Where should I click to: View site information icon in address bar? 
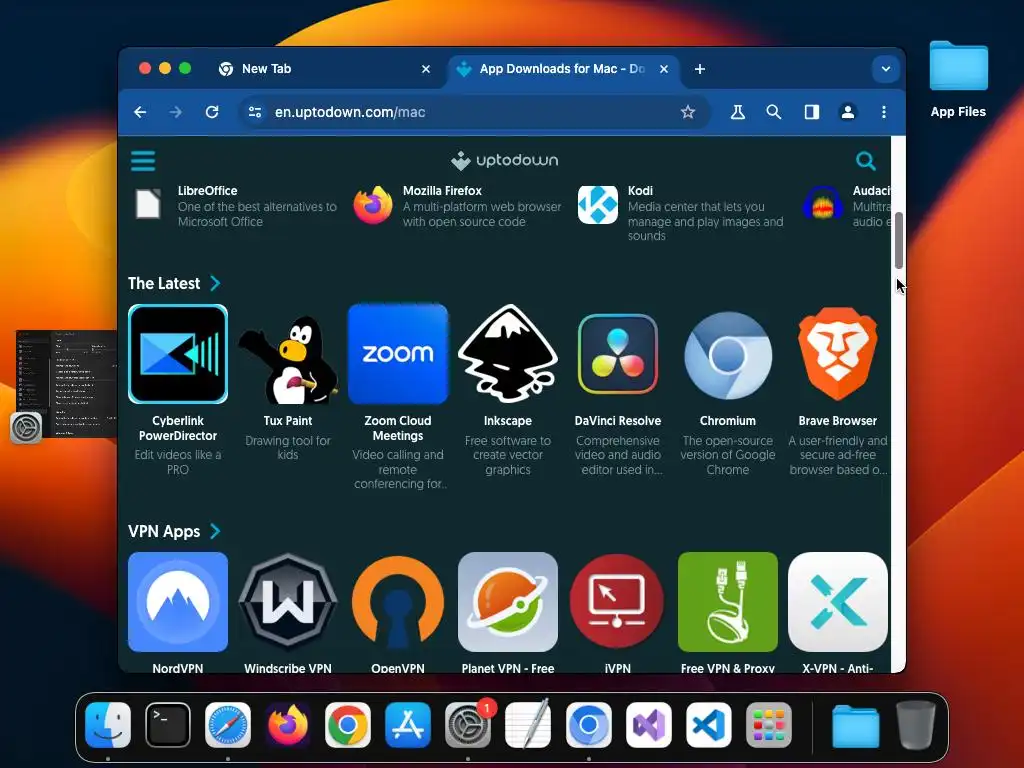255,112
